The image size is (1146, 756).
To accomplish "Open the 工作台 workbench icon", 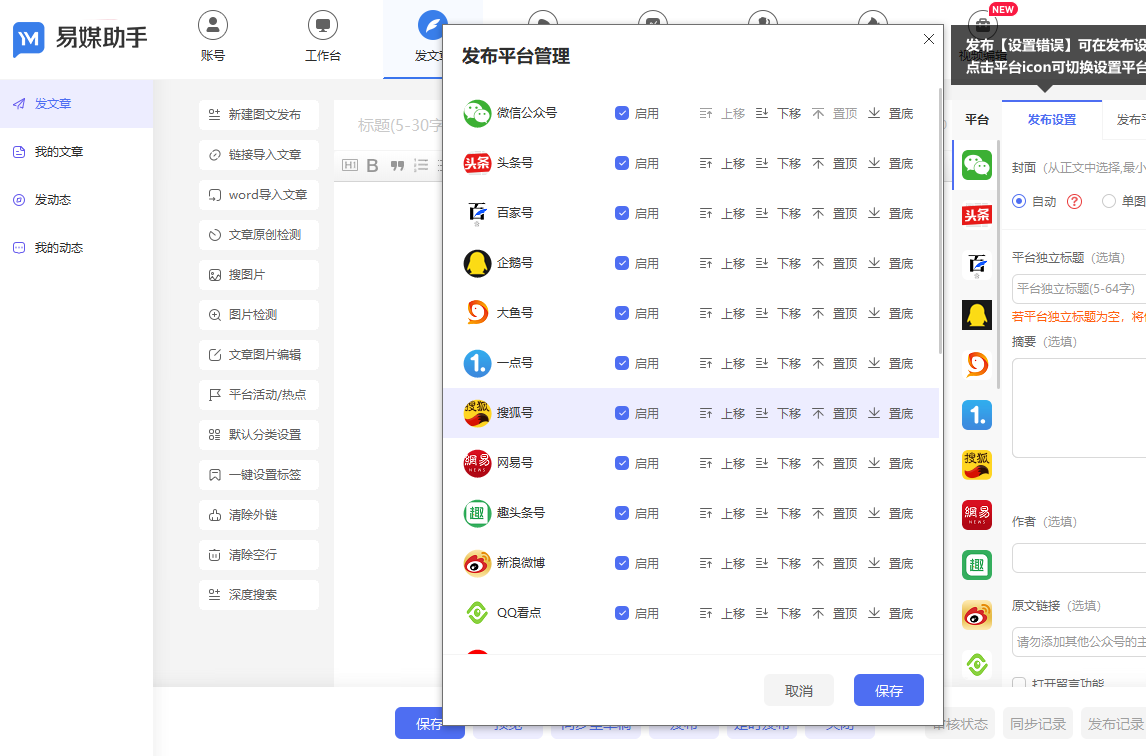I will click(x=322, y=26).
